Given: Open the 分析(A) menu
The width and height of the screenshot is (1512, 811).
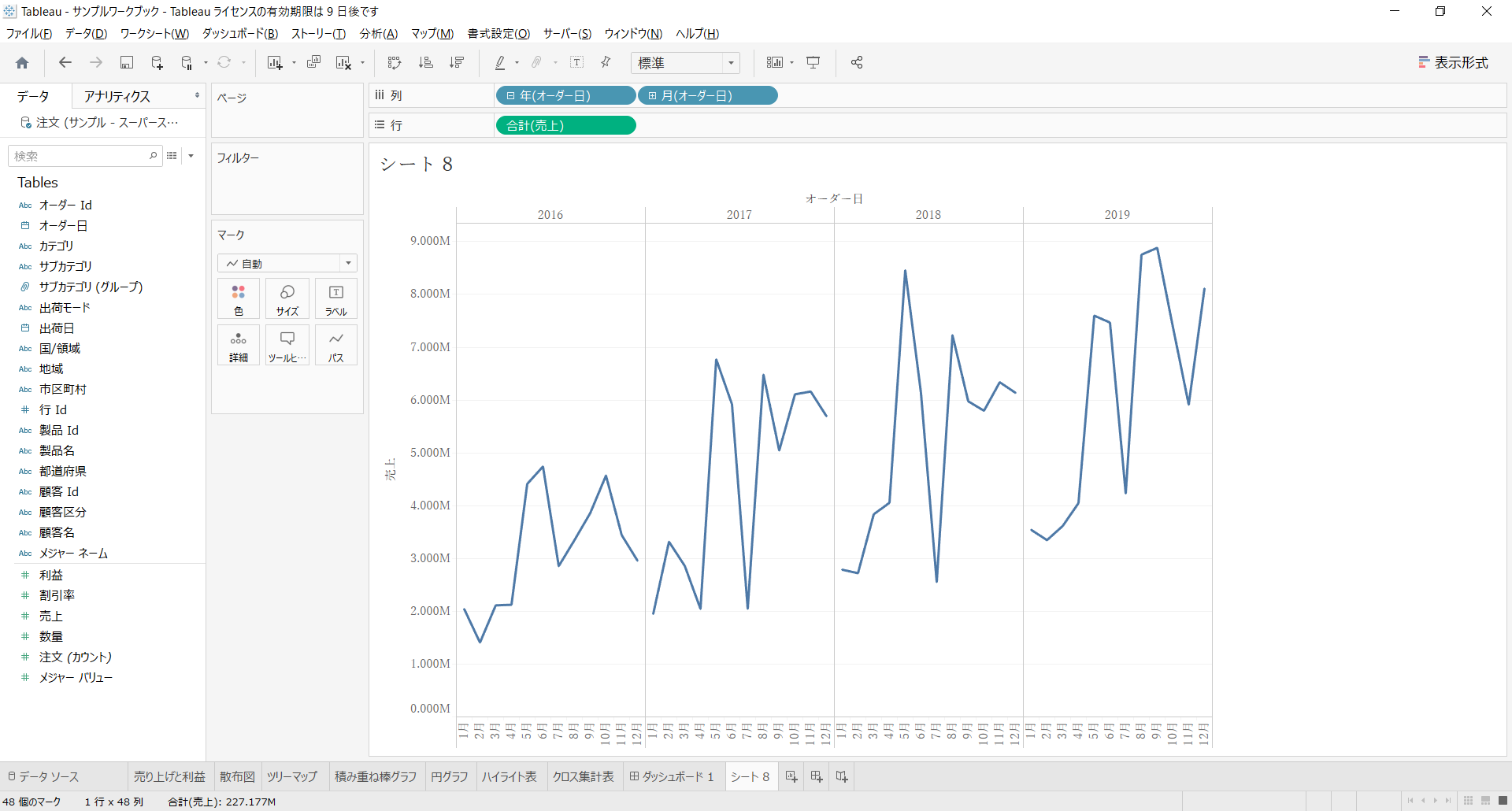Looking at the screenshot, I should click(x=379, y=34).
